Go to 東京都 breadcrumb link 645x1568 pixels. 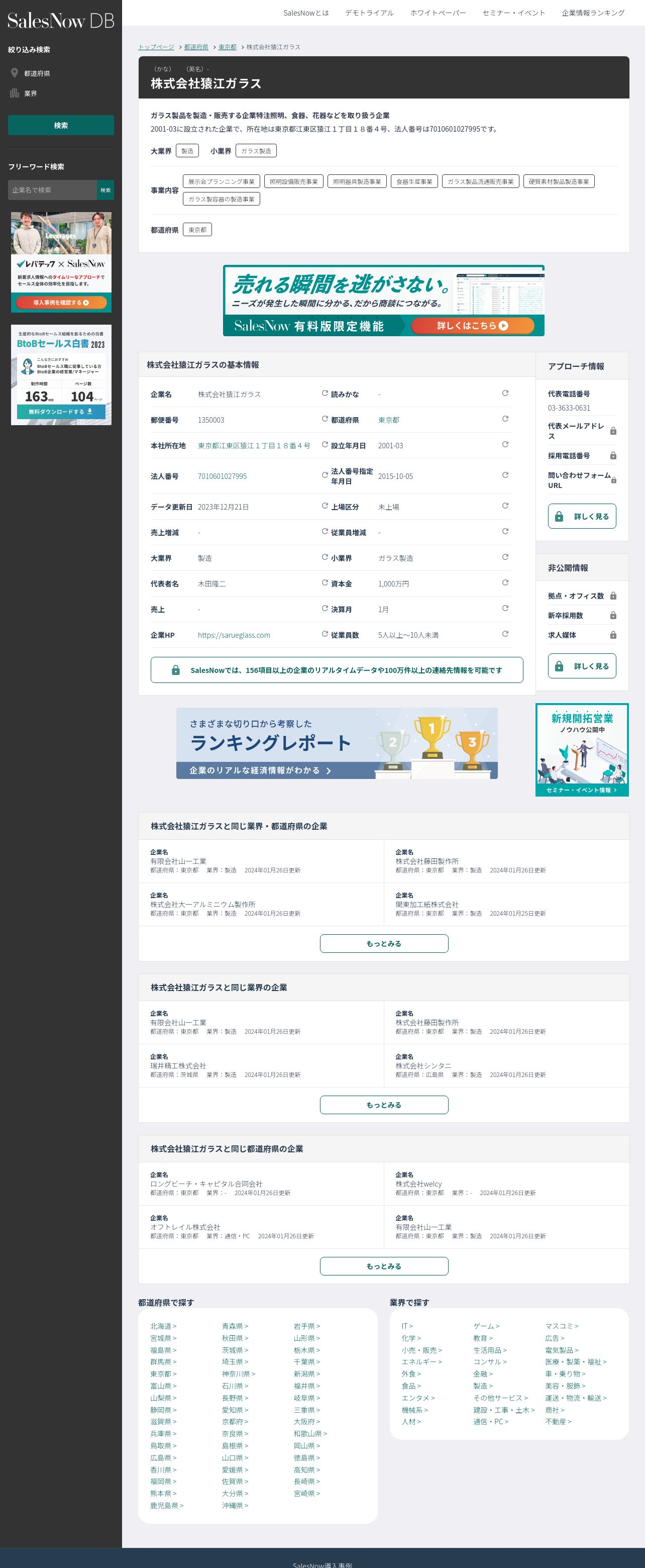228,47
